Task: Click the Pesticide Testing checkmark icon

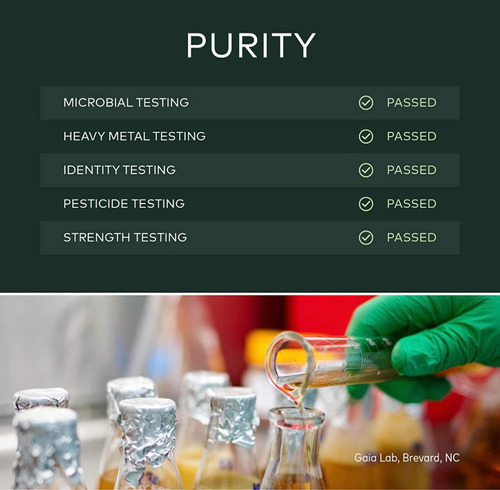Action: pos(366,204)
